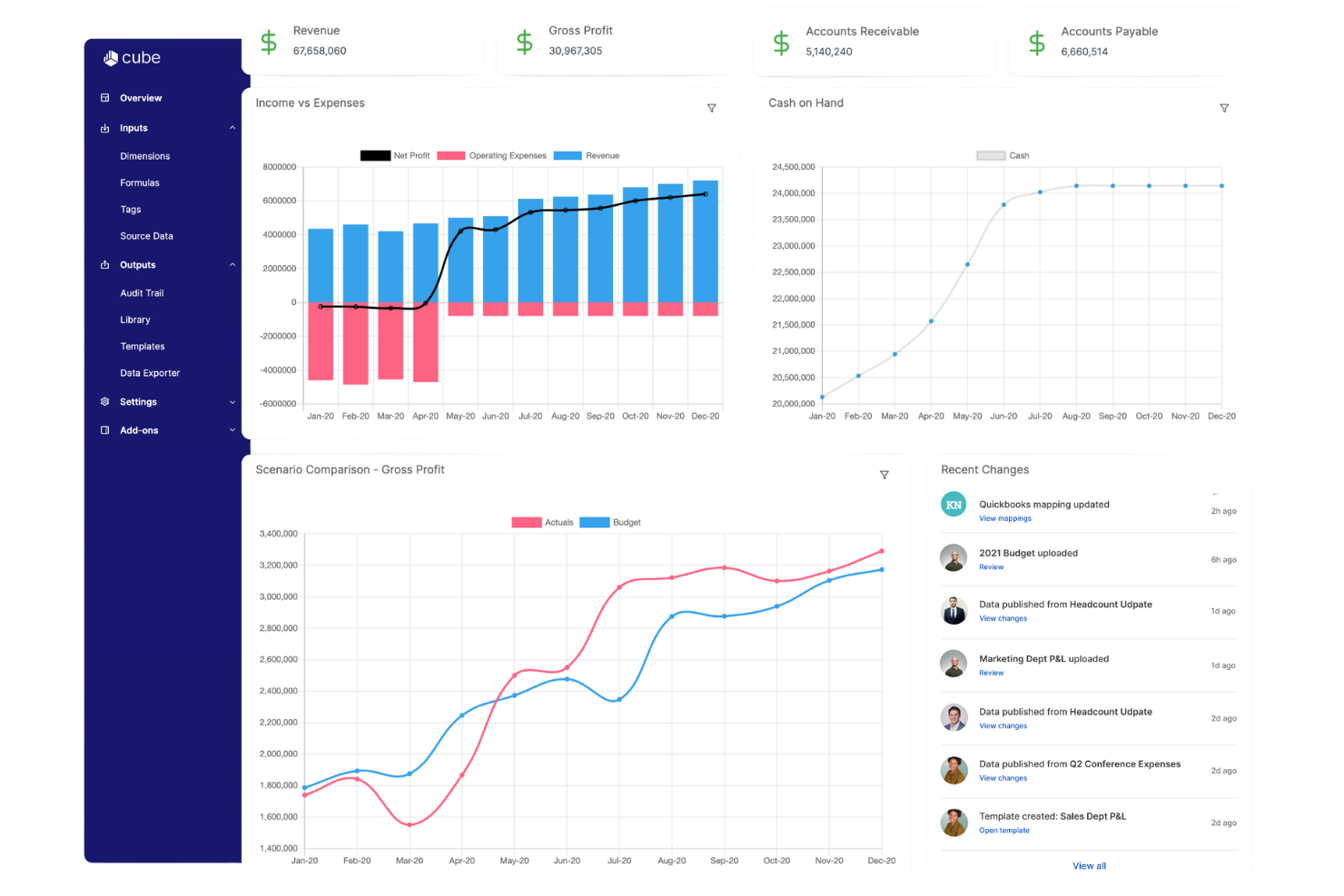Click the Revenue value 67,658,060

click(x=320, y=51)
